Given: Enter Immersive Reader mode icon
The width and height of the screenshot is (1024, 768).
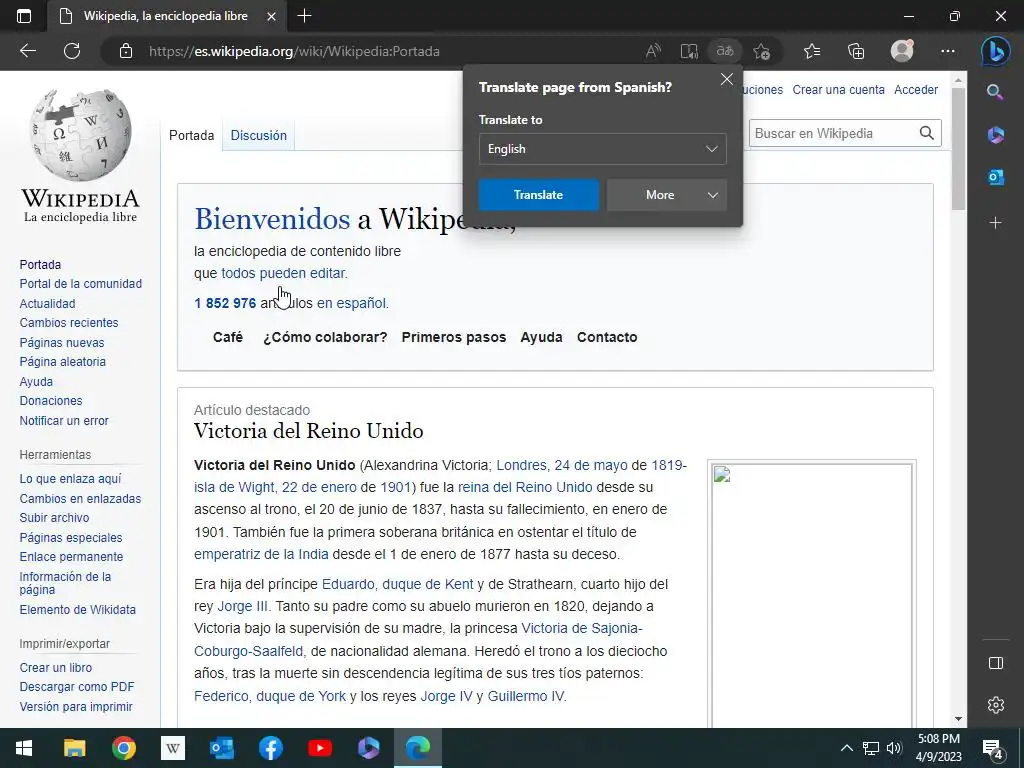Looking at the screenshot, I should 689,51.
